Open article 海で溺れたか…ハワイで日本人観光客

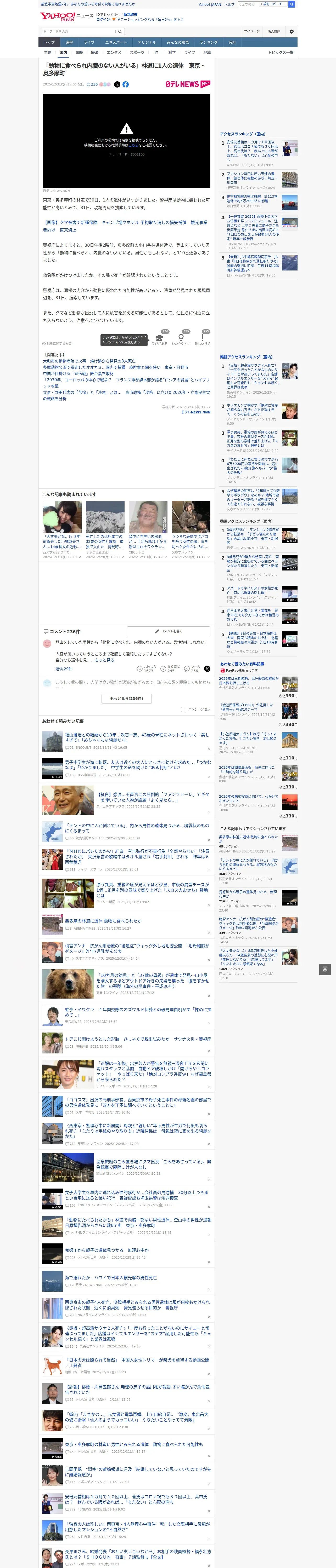(x=111, y=1278)
